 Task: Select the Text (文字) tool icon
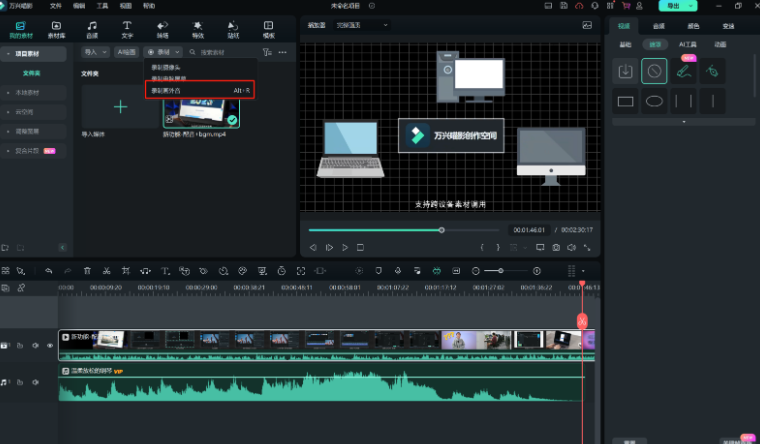127,28
